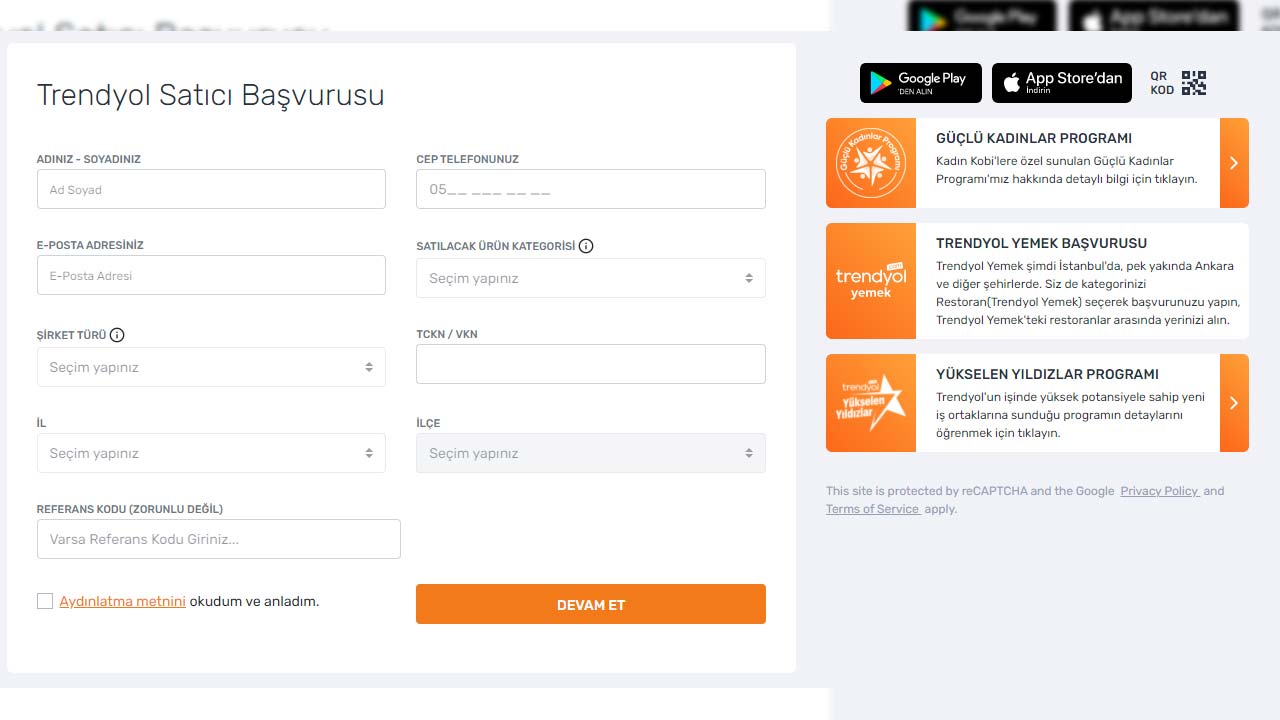The height and width of the screenshot is (720, 1280).
Task: Click the Trendyol Satıcı Başvurusu heading
Action: pos(211,95)
